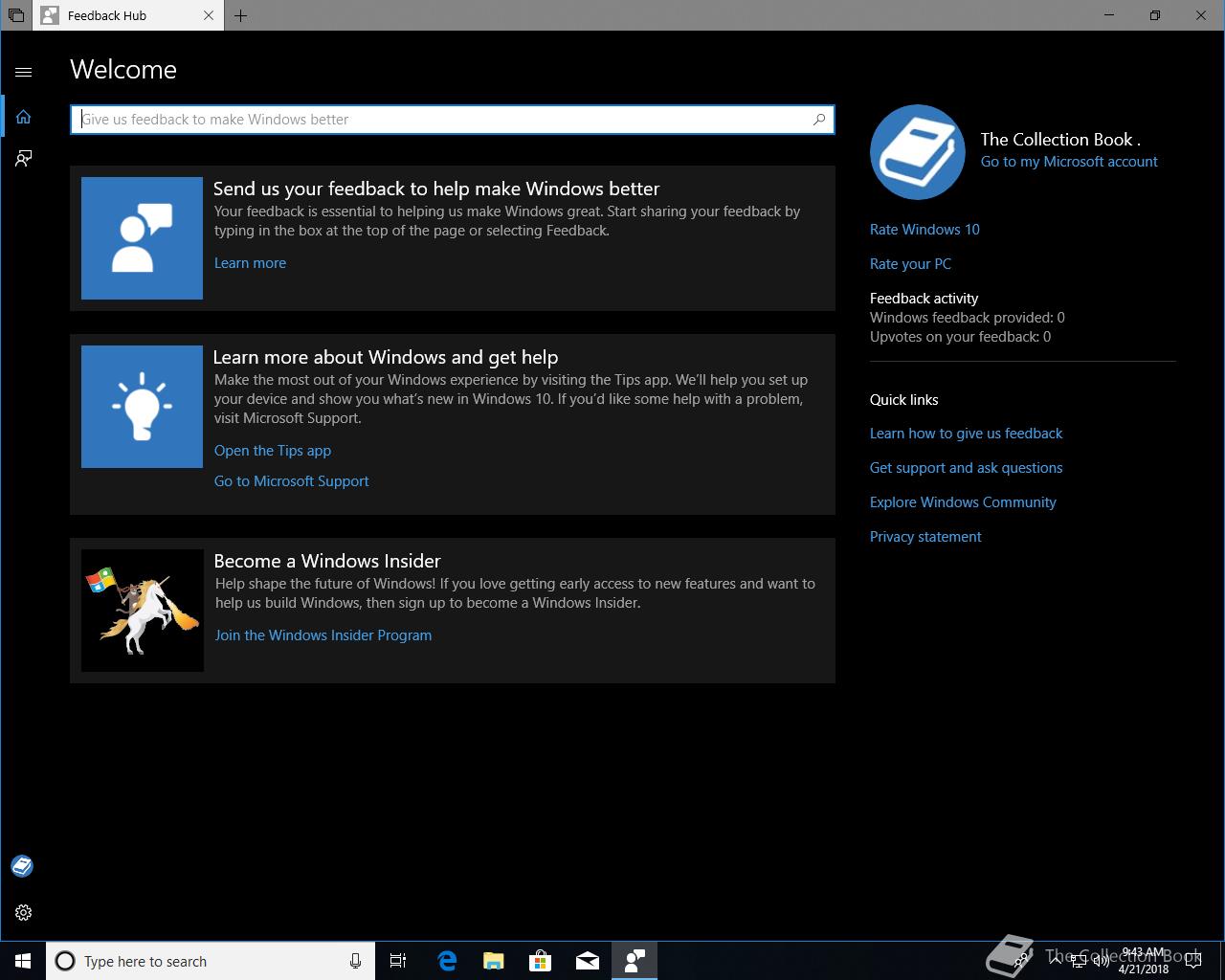Click the large Collection Book profile picture
Viewport: 1225px width, 980px height.
(x=918, y=152)
